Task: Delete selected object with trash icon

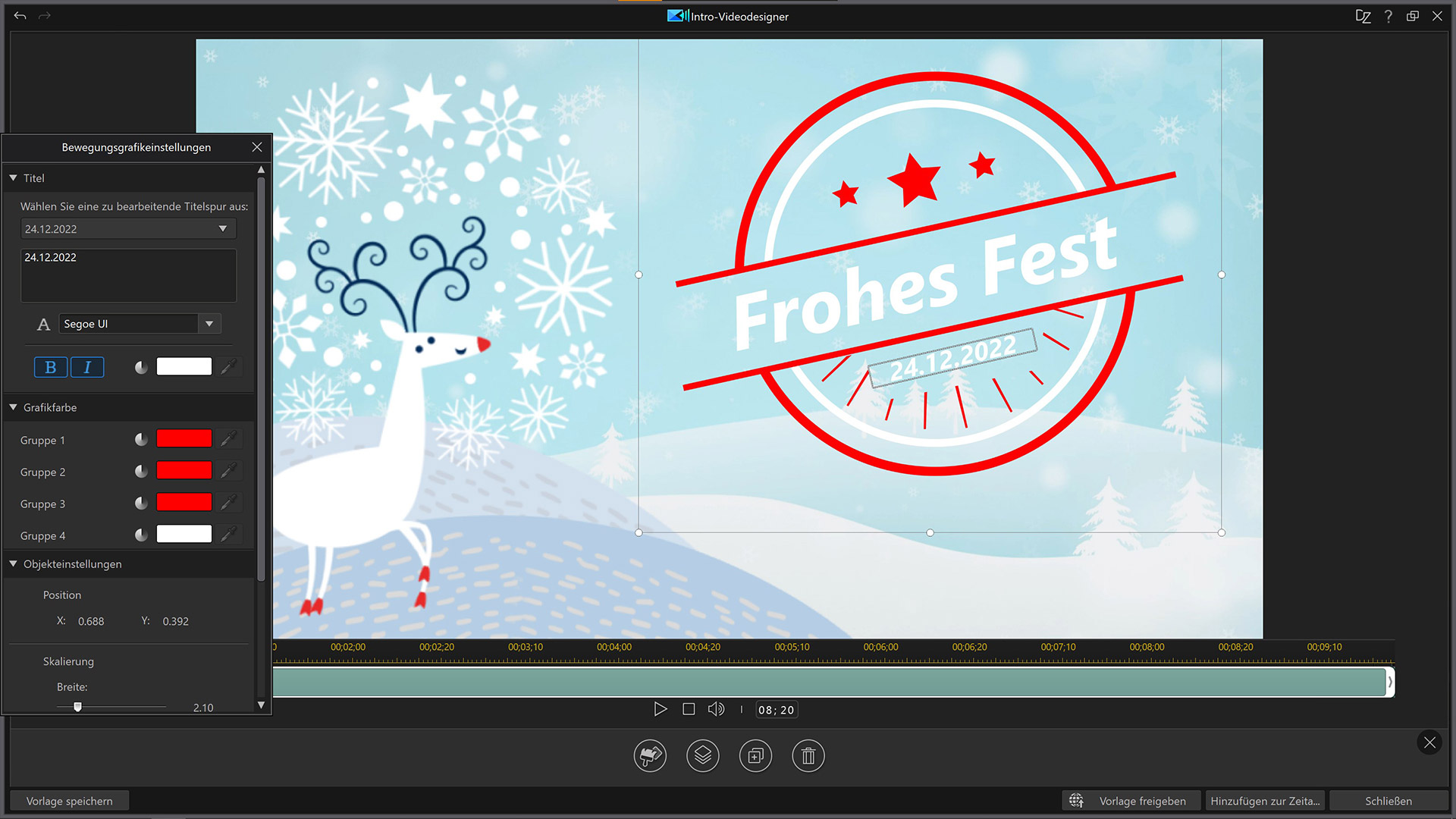Action: point(808,755)
